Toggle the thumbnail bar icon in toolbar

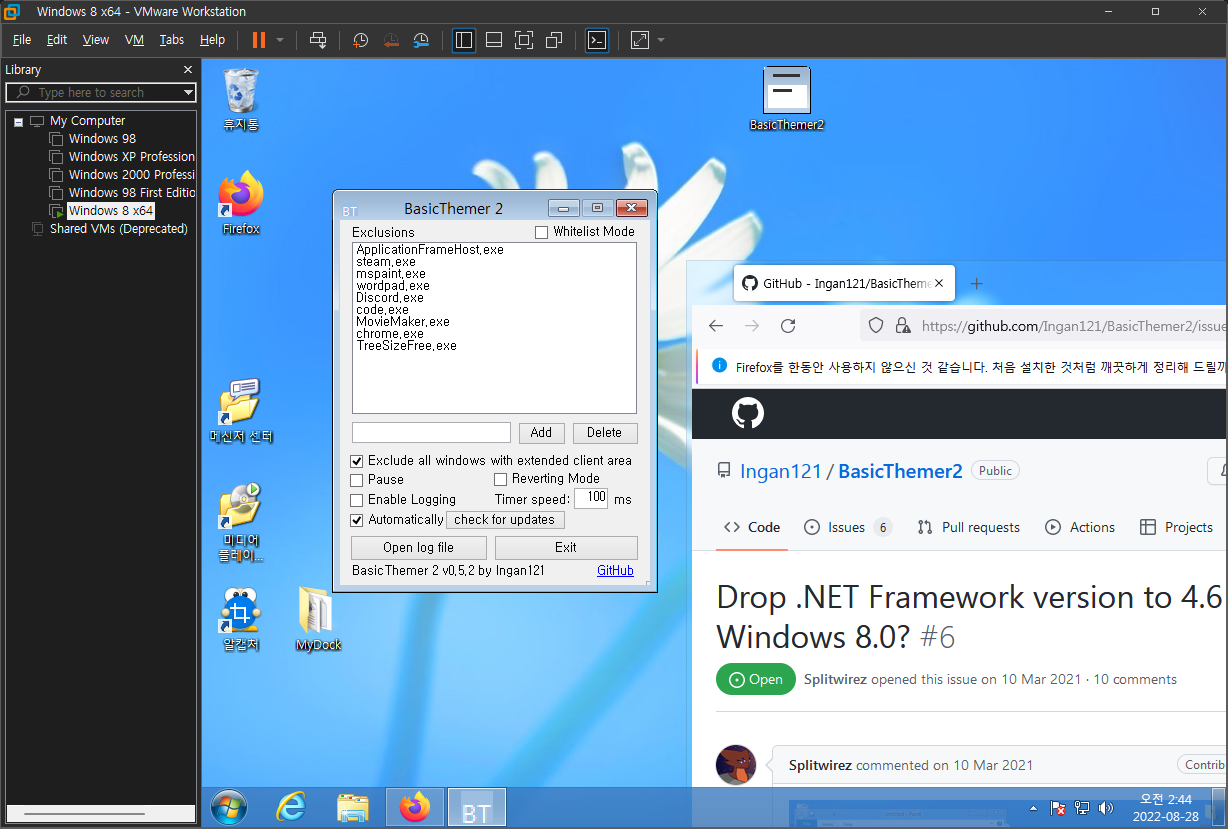point(494,40)
